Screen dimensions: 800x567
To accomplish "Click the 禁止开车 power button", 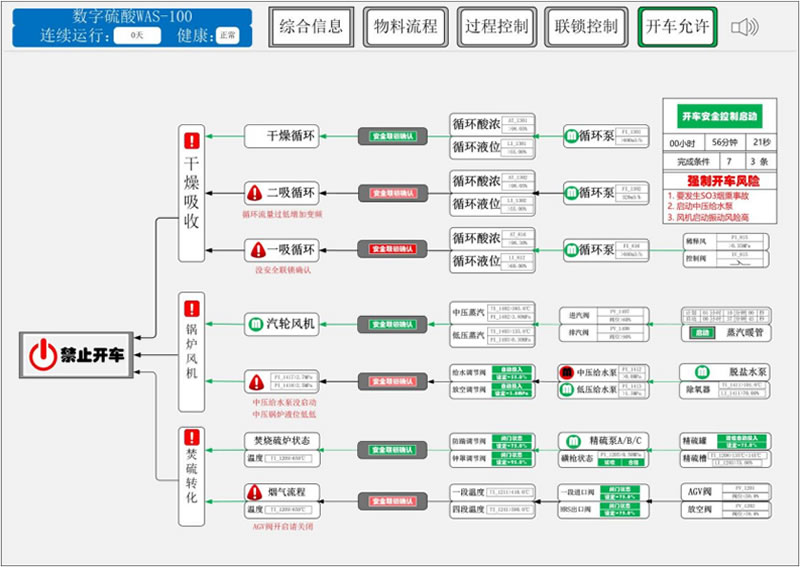I will tap(78, 354).
